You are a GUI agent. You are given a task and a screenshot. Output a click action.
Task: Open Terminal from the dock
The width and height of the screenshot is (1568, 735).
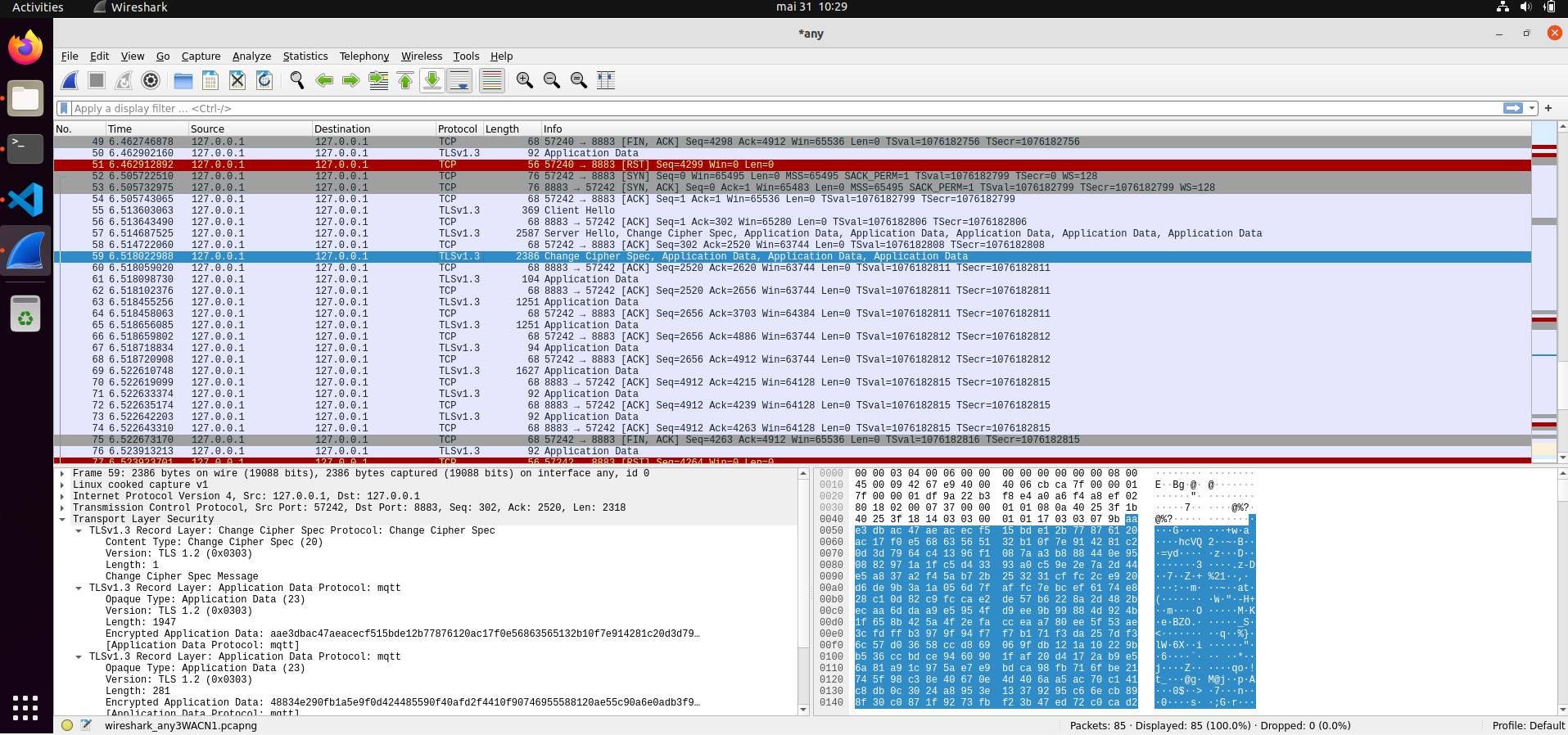[25, 149]
